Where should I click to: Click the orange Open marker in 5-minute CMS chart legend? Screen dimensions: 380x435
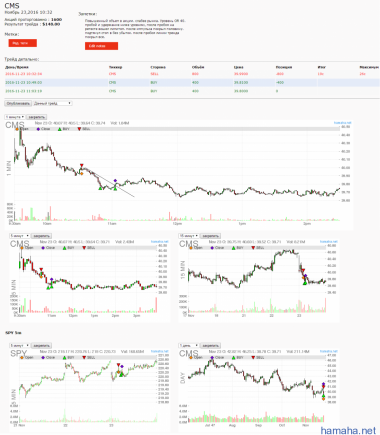(22, 248)
